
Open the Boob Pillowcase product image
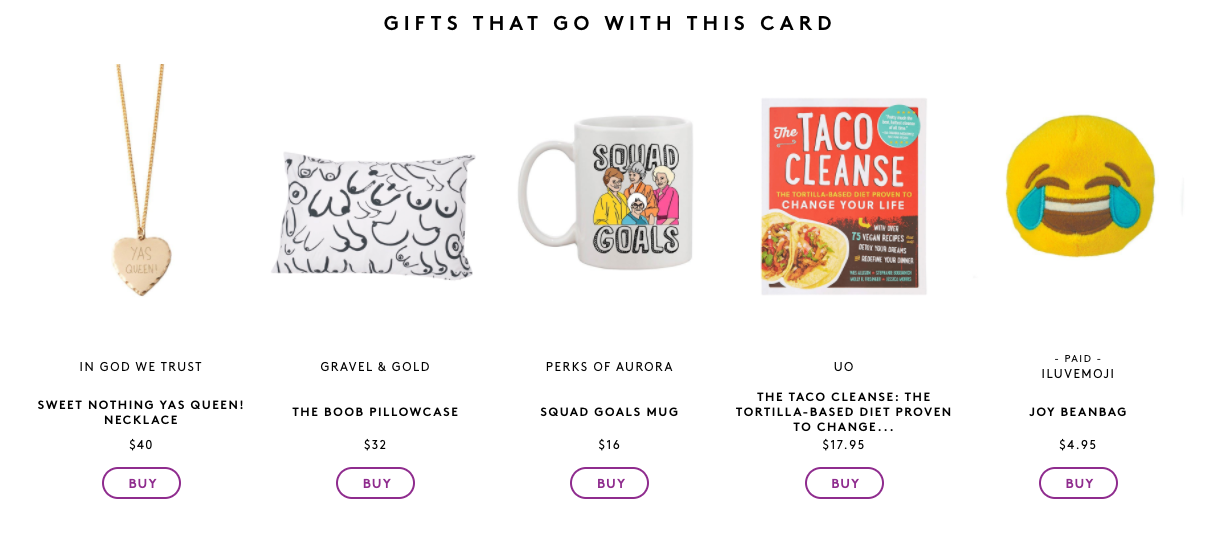374,213
